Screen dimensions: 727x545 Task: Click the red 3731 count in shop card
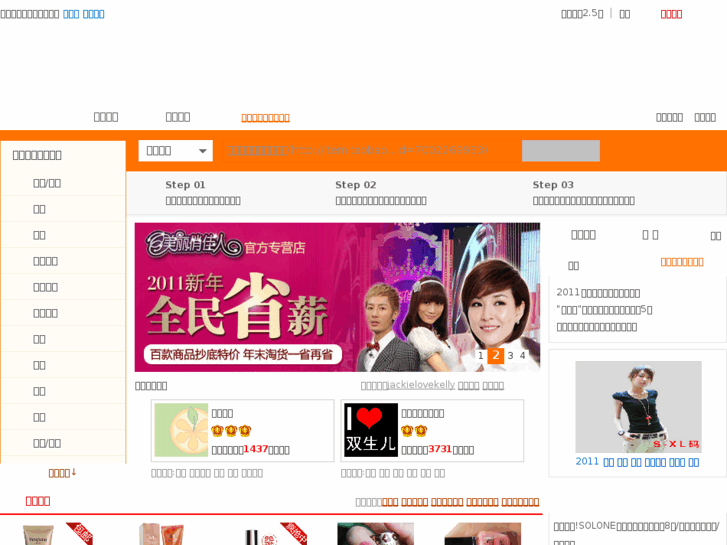440,449
